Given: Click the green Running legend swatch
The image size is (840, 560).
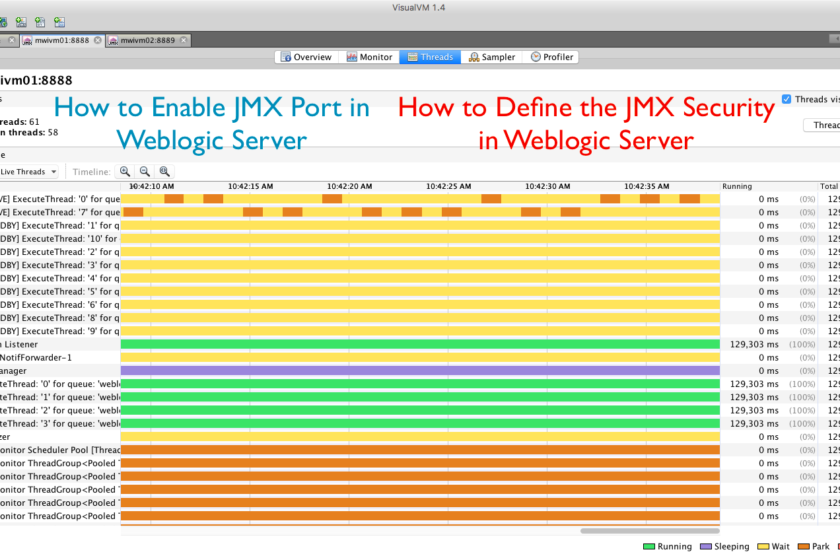Looking at the screenshot, I should tap(648, 547).
